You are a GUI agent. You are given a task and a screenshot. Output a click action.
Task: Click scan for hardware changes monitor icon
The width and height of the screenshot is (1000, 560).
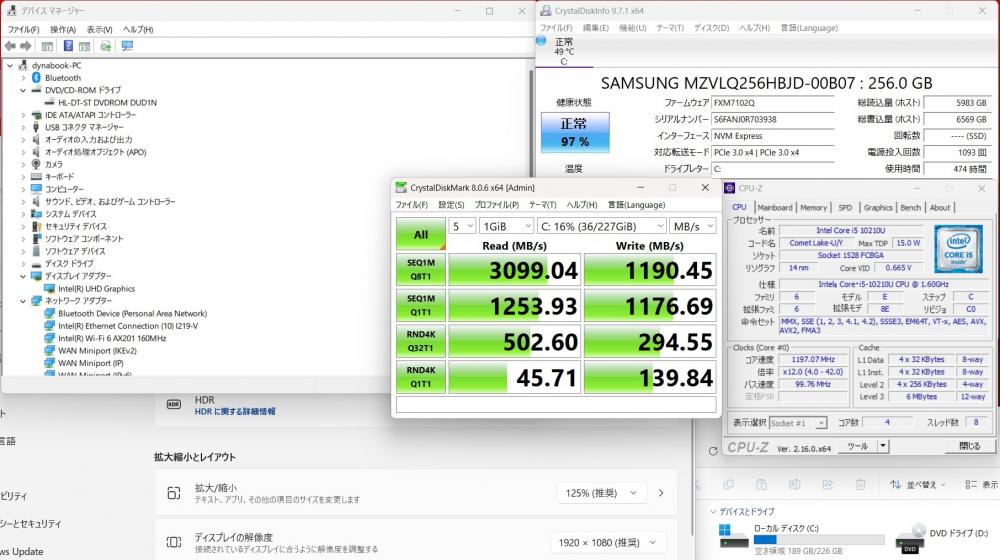127,46
